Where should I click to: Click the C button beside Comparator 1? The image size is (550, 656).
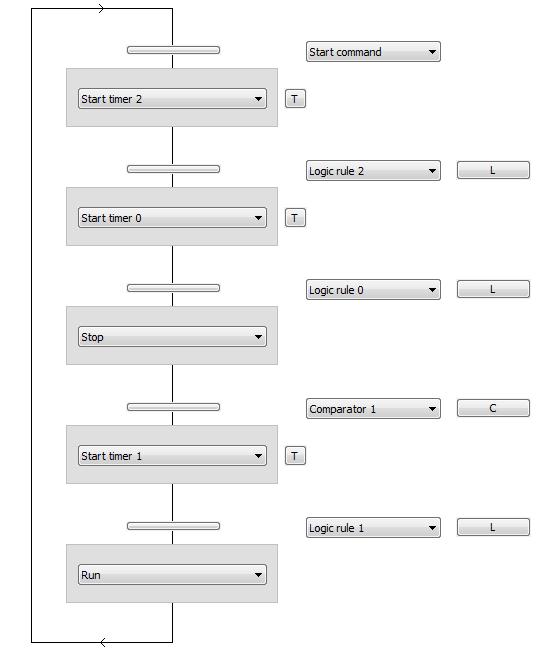pyautogui.click(x=493, y=408)
